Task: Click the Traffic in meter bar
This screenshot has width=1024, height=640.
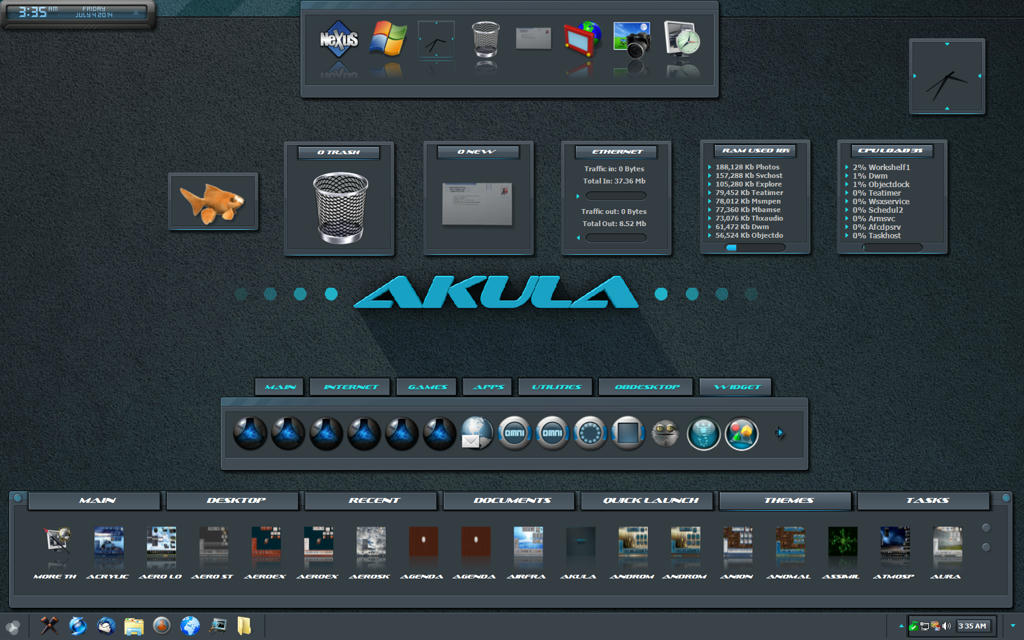Action: pos(616,195)
